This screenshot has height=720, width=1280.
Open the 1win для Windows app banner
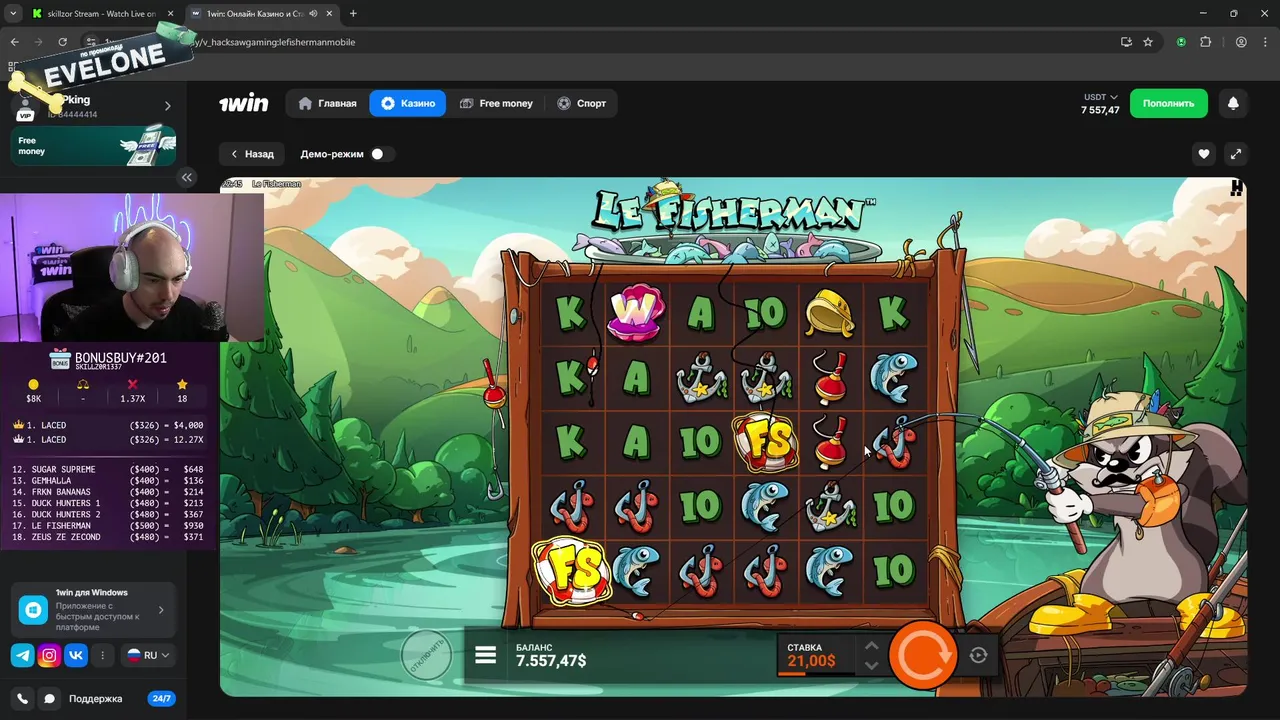click(x=93, y=609)
